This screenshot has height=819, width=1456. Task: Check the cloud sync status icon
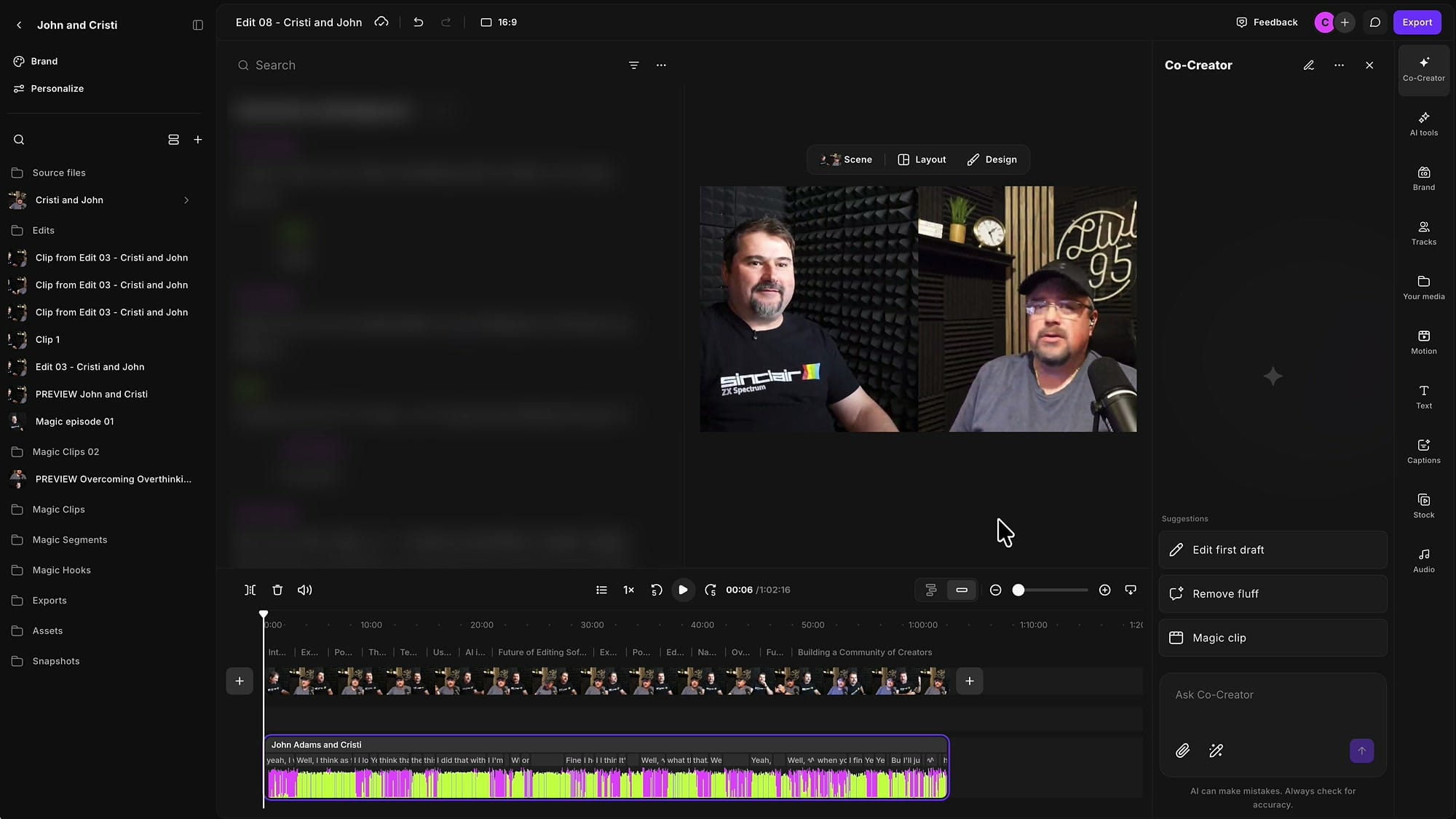381,22
